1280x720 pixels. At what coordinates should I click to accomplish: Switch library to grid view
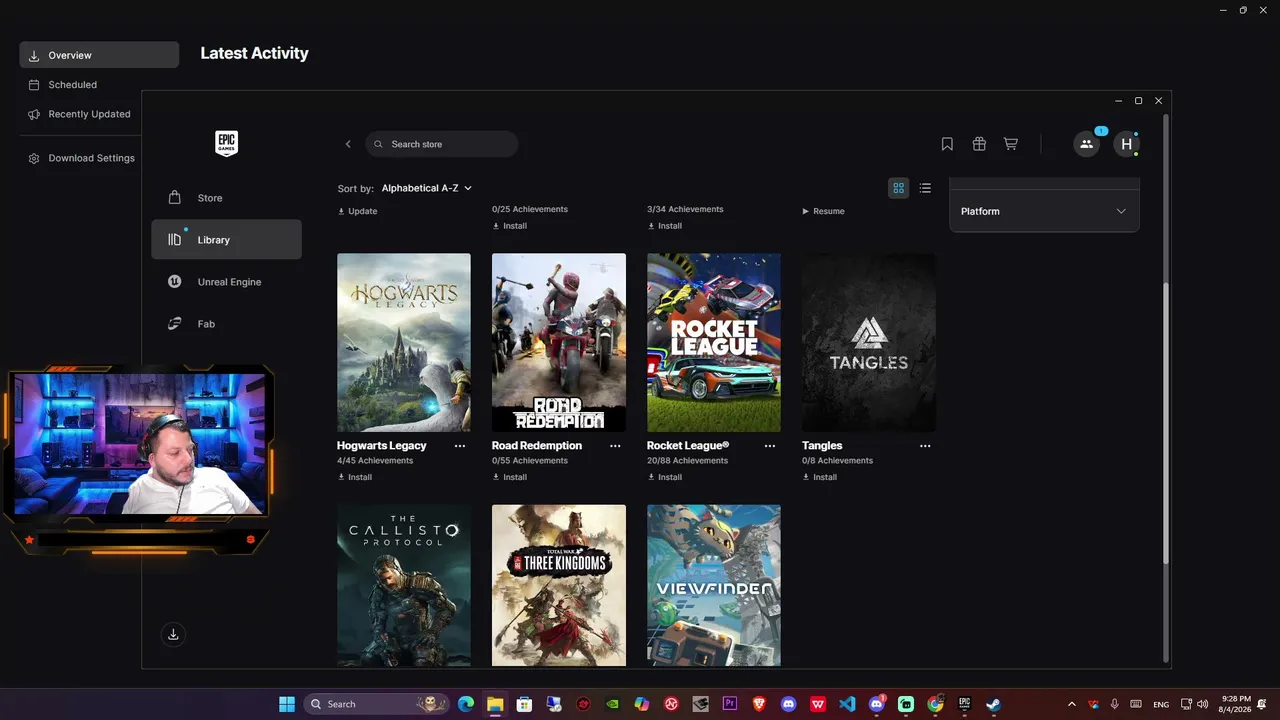point(899,188)
